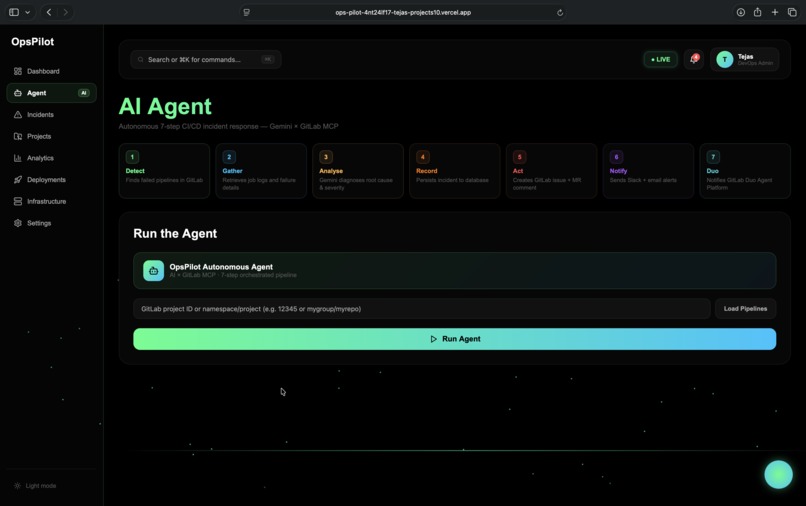Click the browser share icon
This screenshot has height=506, width=806.
(758, 12)
